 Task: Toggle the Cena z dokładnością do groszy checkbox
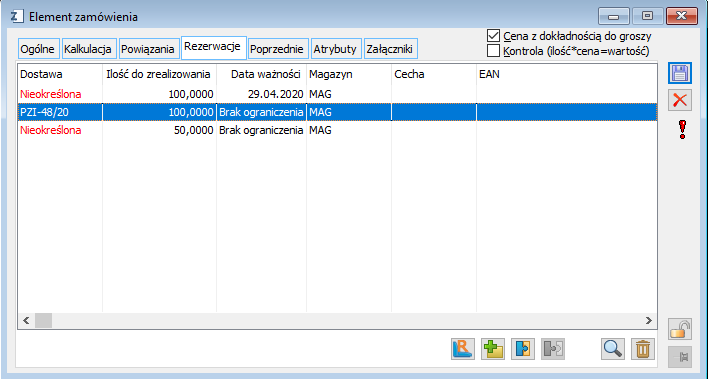pos(493,36)
